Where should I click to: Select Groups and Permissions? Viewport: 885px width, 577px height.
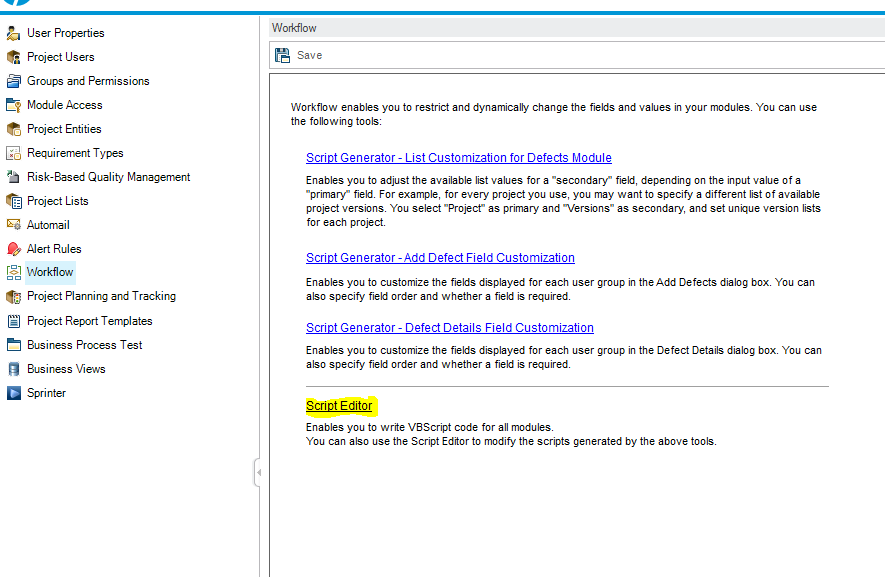(x=88, y=81)
